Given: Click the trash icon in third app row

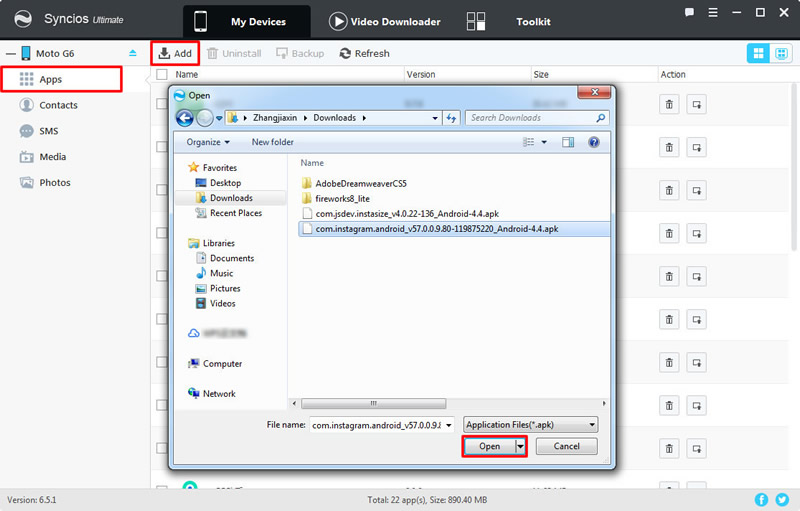Looking at the screenshot, I should pos(669,191).
